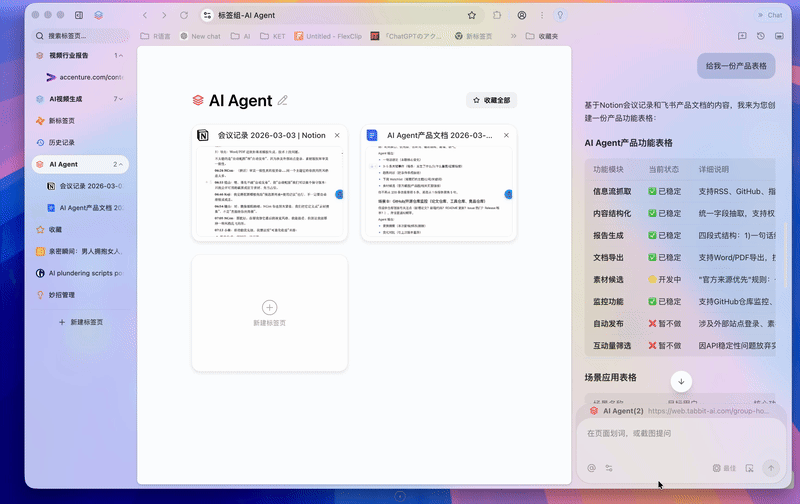Go back with the left arrow
This screenshot has height=504, width=800.
point(145,15)
